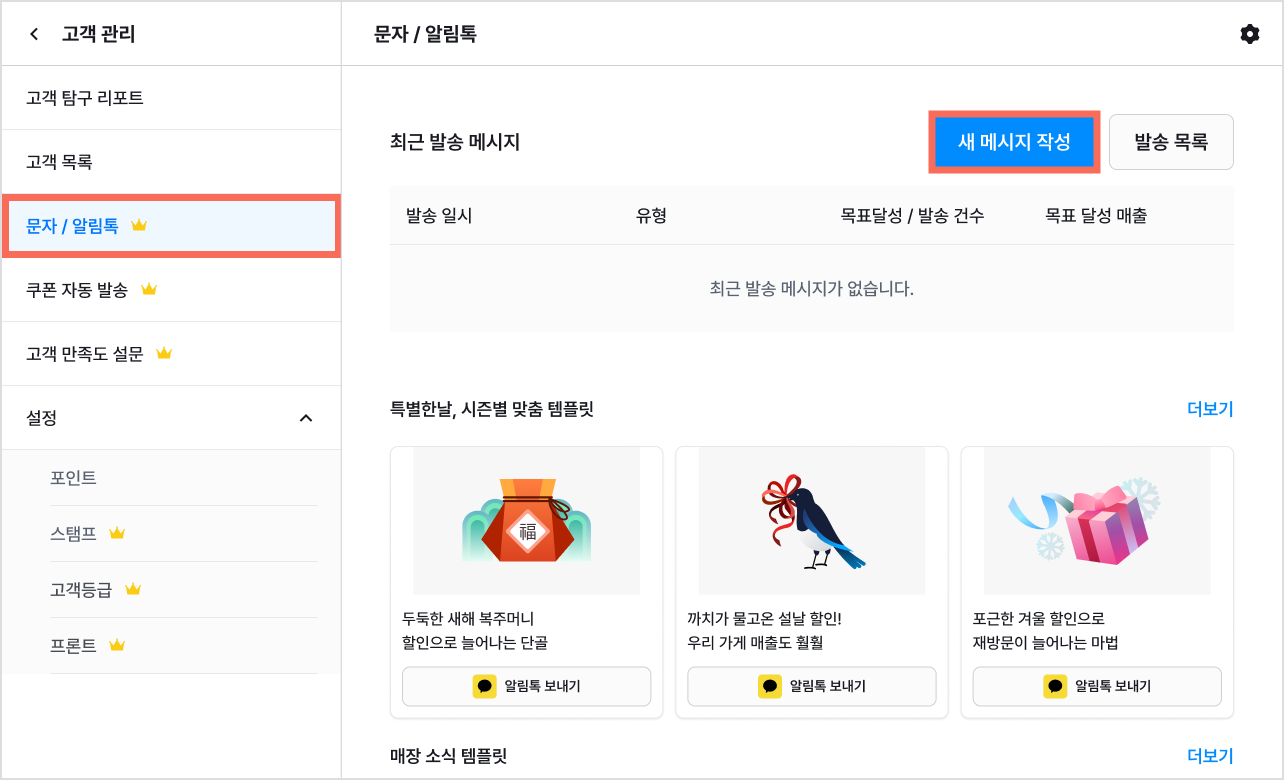This screenshot has height=780, width=1284.
Task: Go back using the left arrow icon
Action: (x=34, y=34)
